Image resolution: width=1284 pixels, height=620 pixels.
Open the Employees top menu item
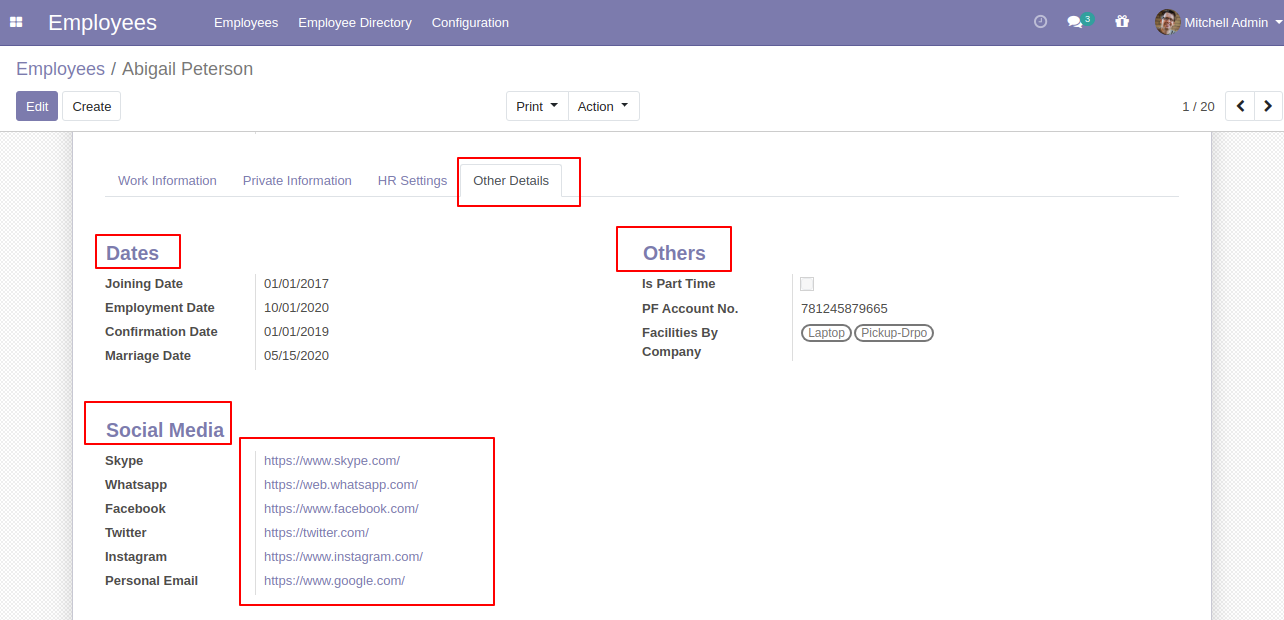[246, 22]
